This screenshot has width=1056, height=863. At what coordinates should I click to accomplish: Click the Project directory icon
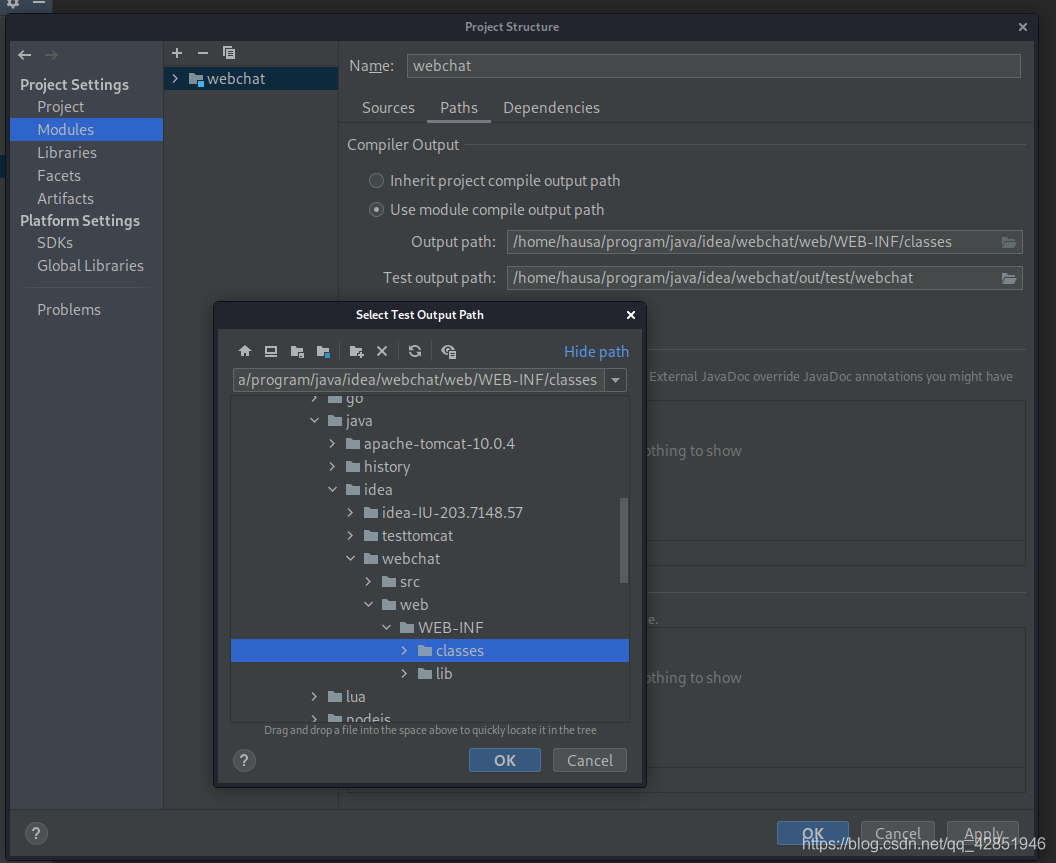tap(297, 351)
